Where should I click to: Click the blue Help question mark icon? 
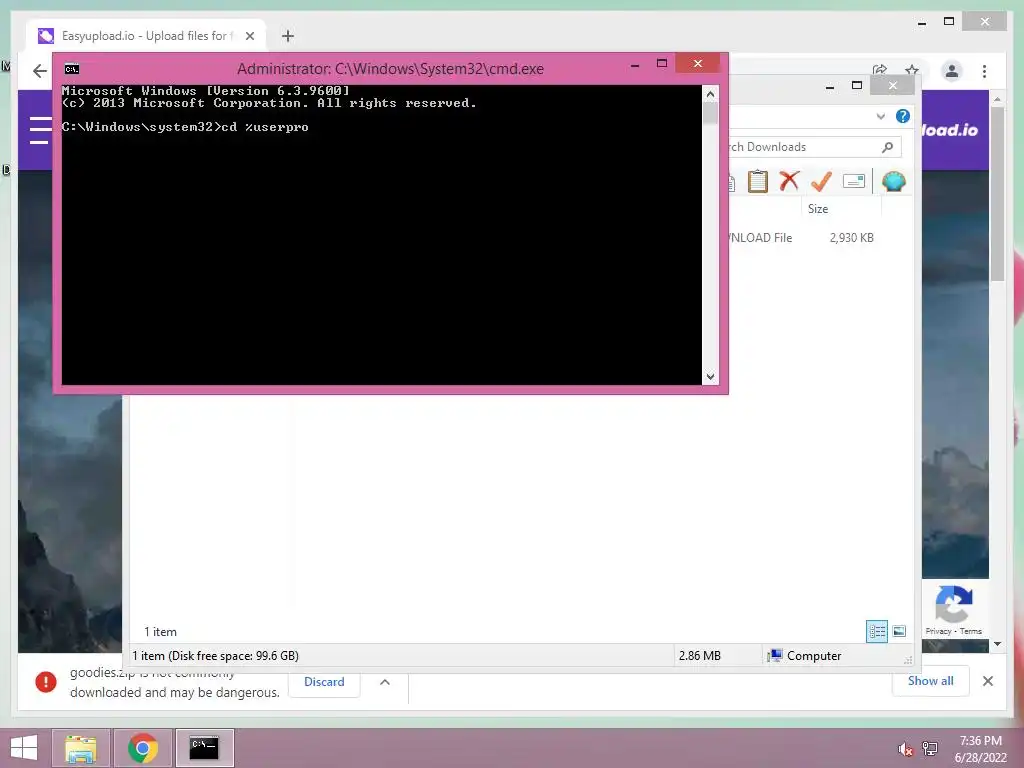tap(903, 116)
